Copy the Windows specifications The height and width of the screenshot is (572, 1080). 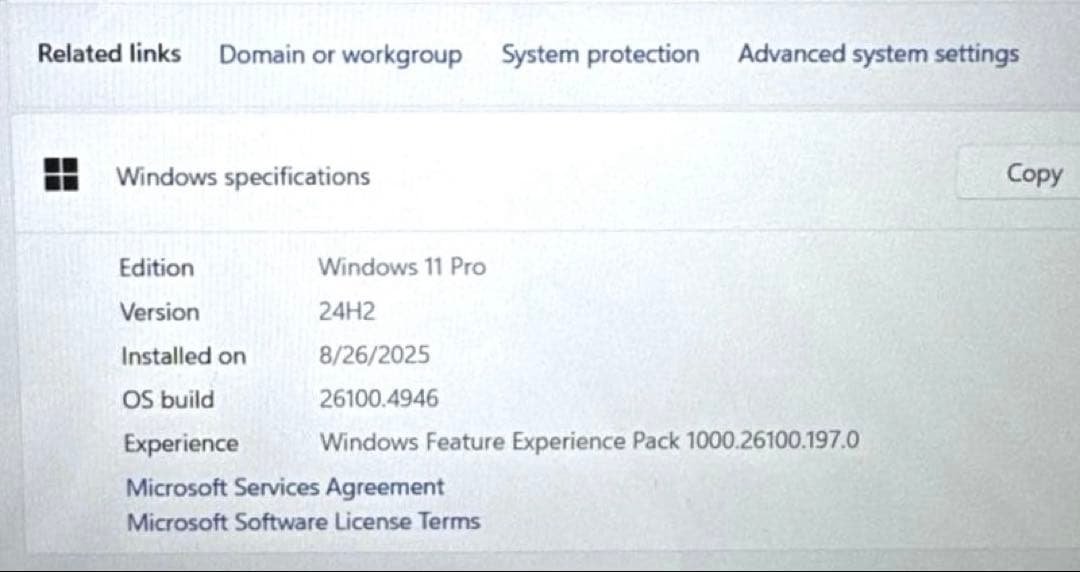(x=1033, y=174)
